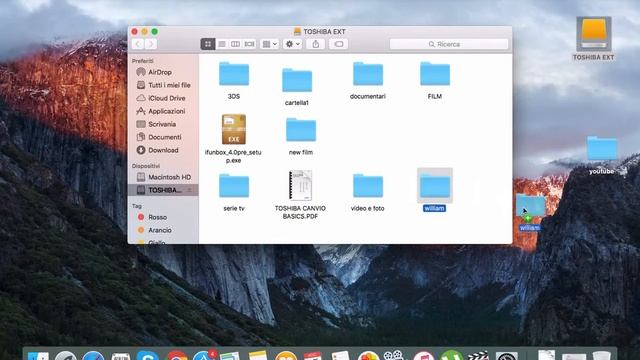
Task: Click the Edit Tags toolbar button
Action: [339, 44]
